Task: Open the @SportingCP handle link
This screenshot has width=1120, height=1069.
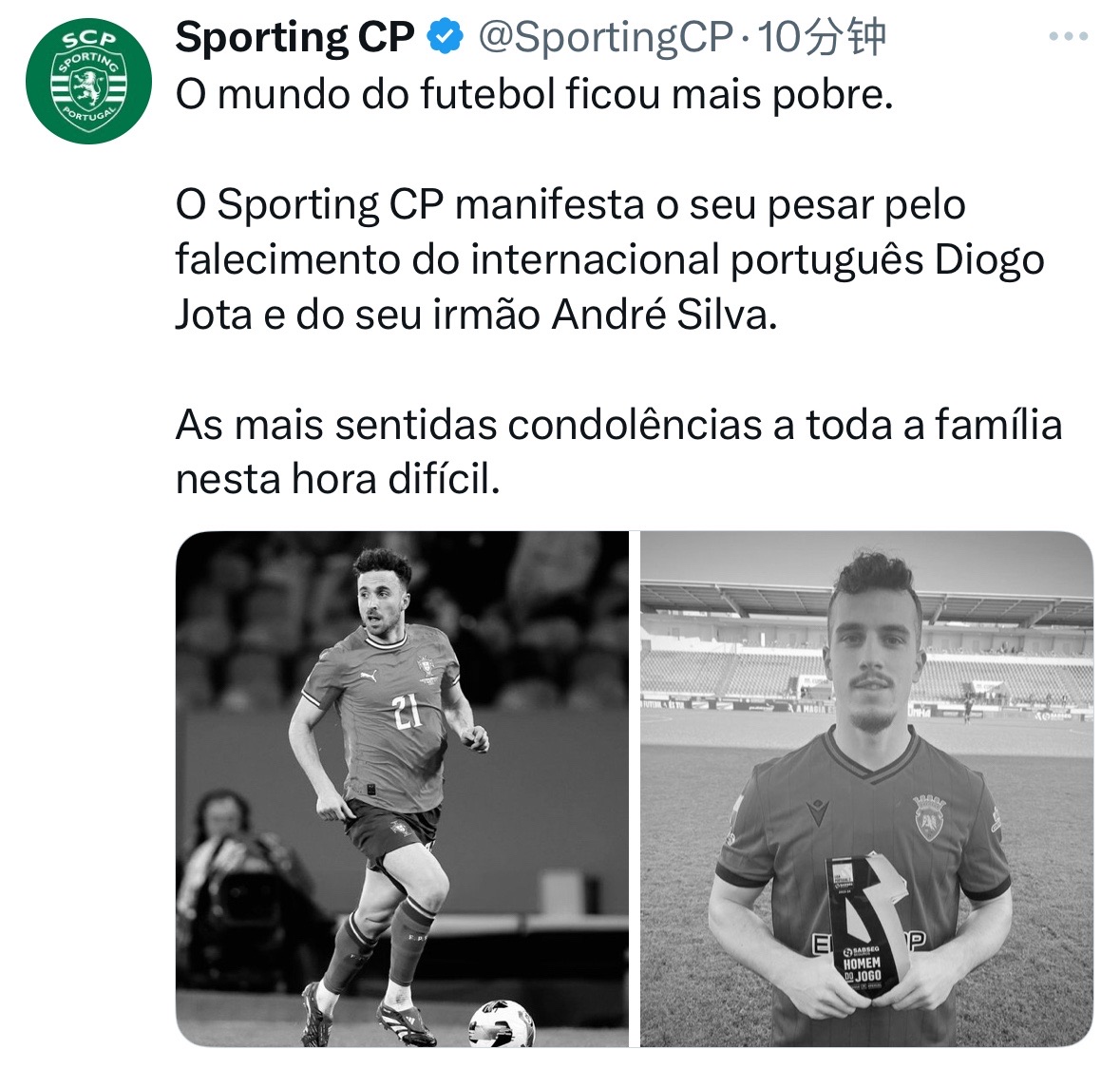Action: click(x=605, y=37)
